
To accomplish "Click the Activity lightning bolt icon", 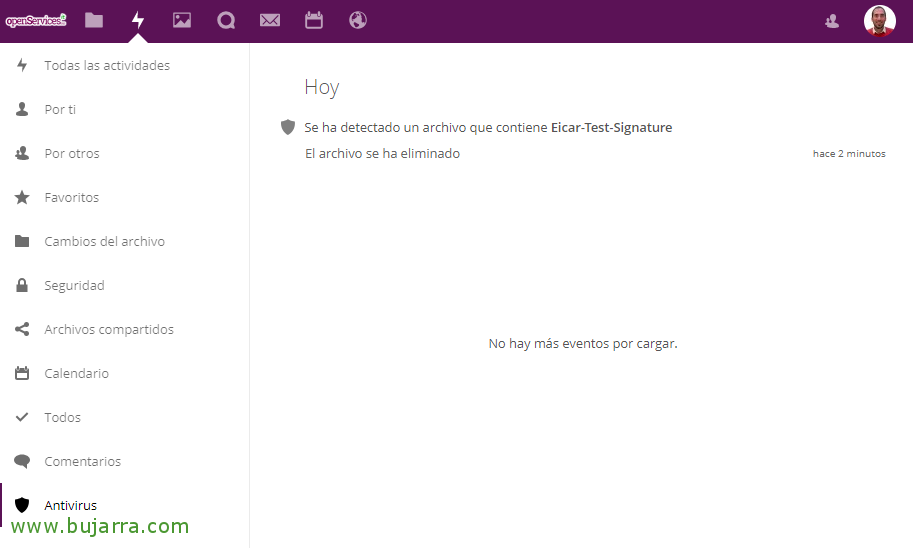I will 138,20.
